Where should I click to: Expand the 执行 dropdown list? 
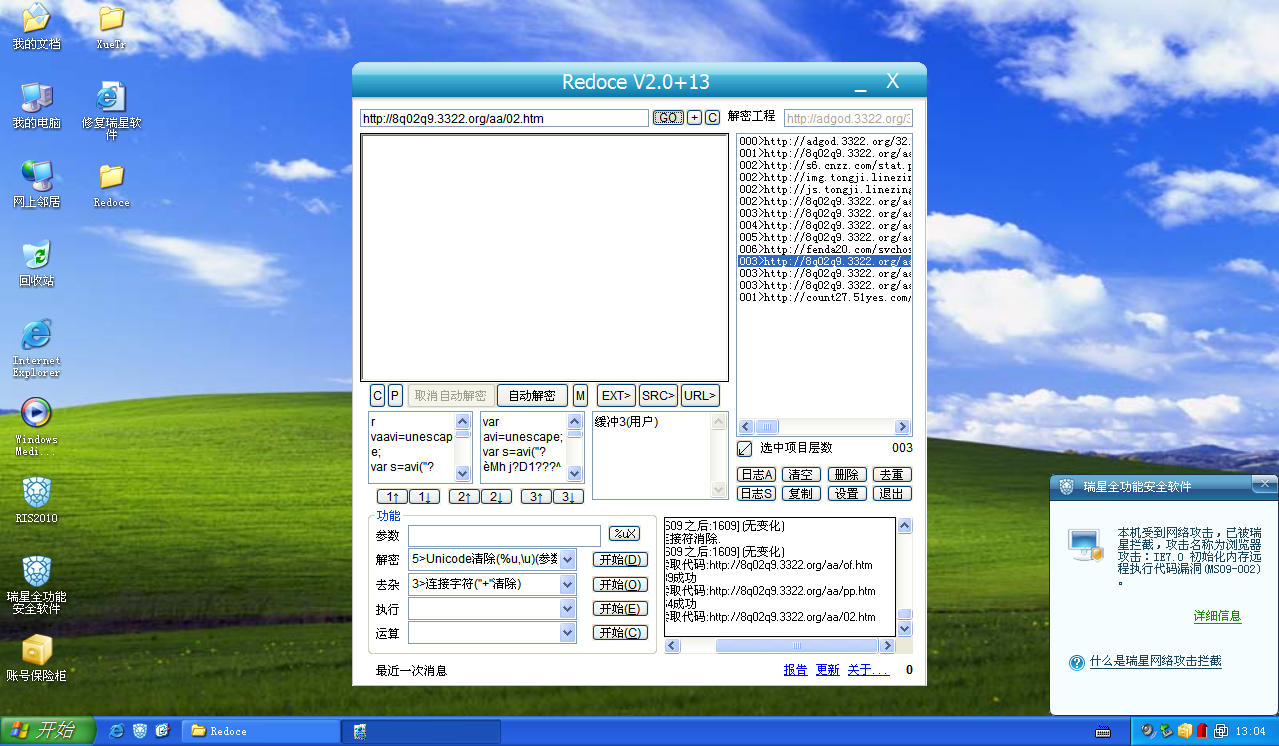click(568, 608)
